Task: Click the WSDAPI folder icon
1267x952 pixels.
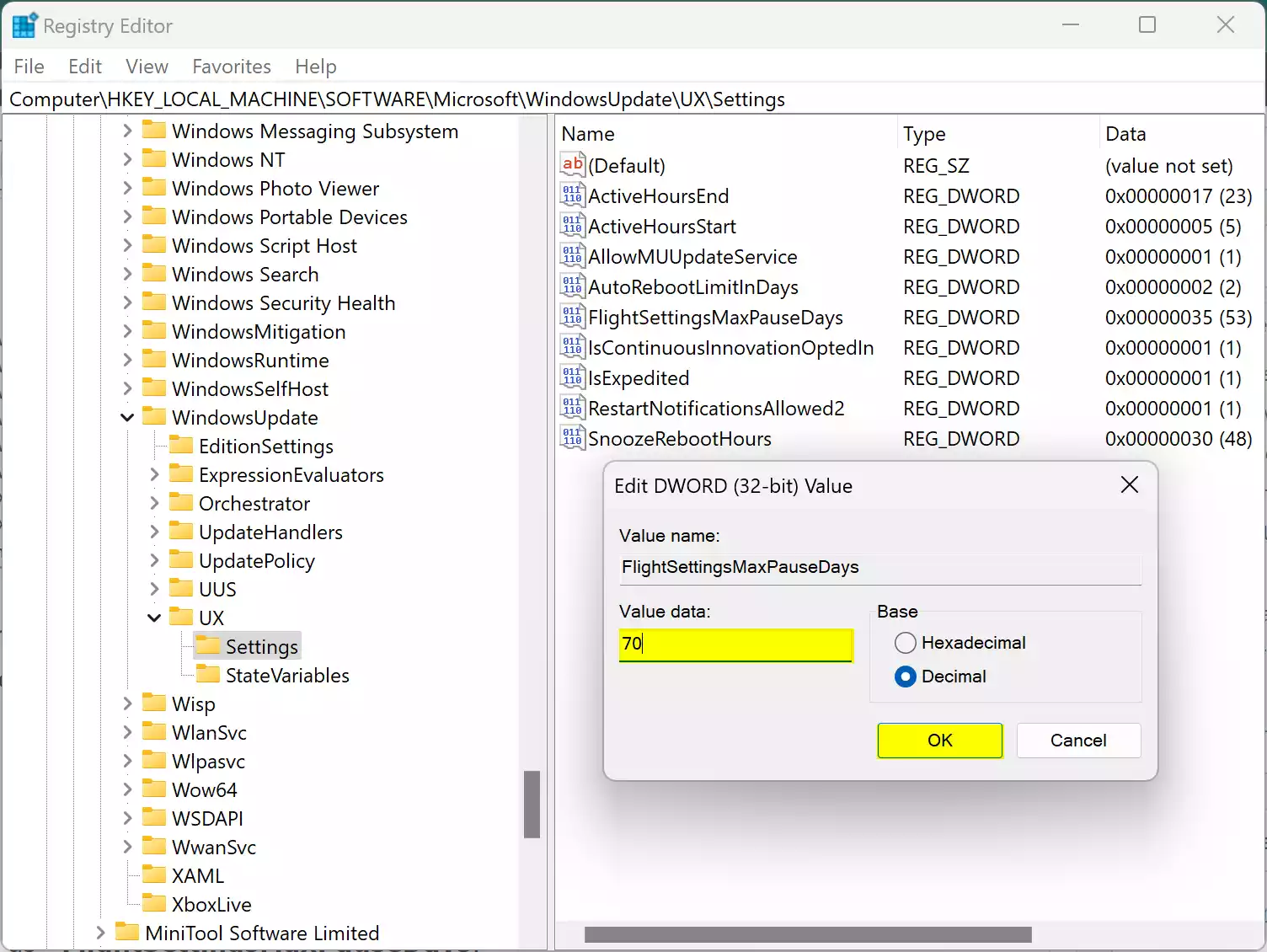Action: (x=154, y=817)
